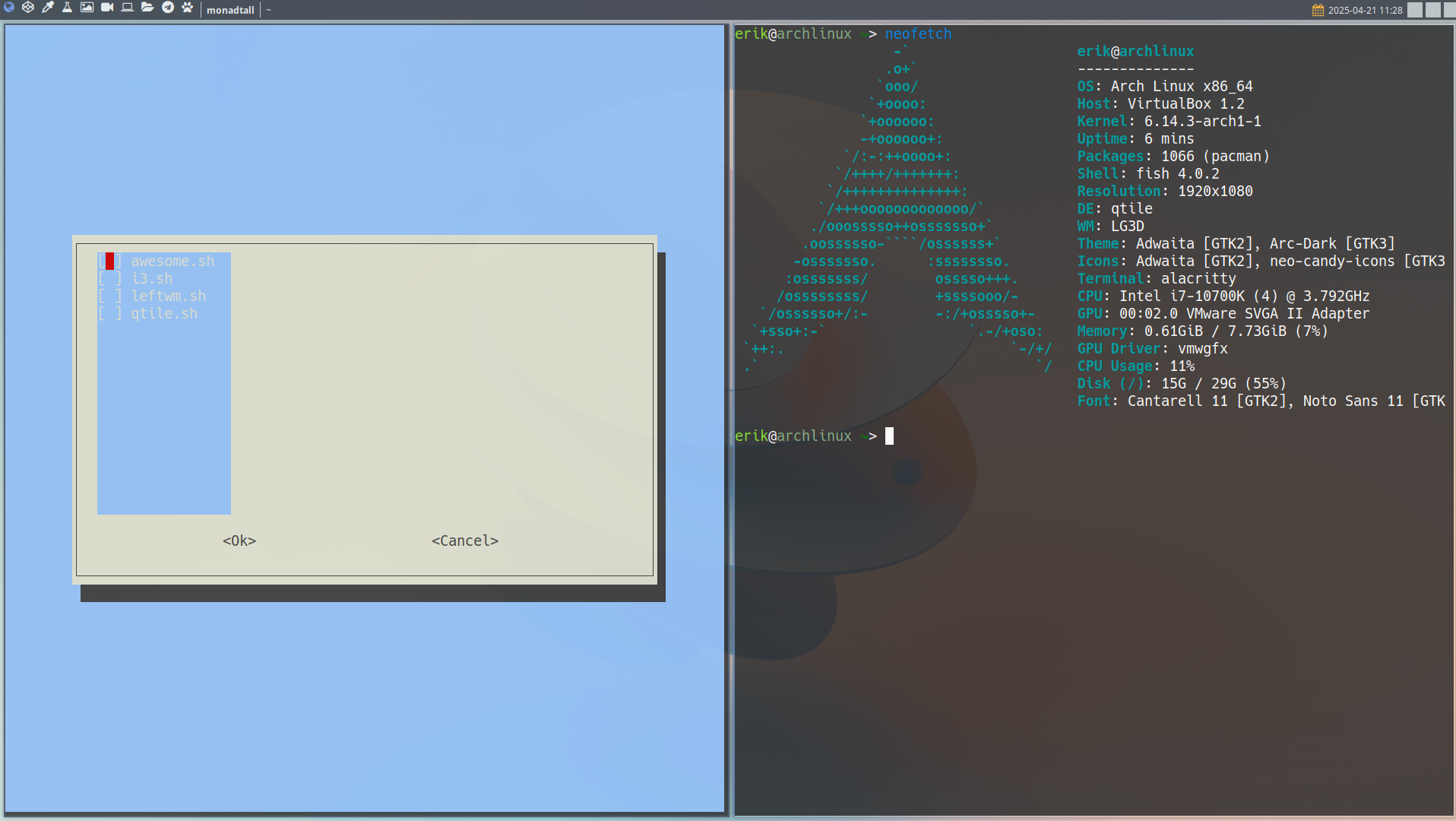This screenshot has height=821, width=1456.
Task: Switch to the paw print workspace icon
Action: [188, 8]
